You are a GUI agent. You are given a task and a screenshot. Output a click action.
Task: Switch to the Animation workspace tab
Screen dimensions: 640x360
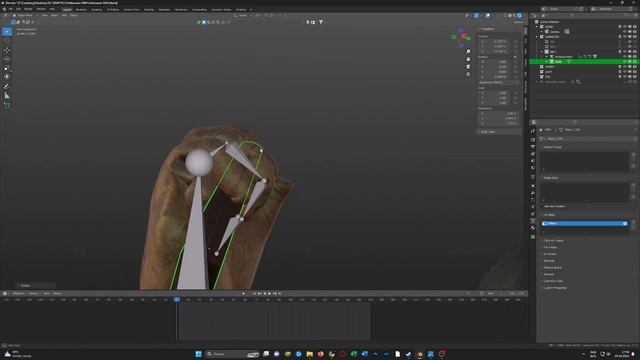point(164,9)
